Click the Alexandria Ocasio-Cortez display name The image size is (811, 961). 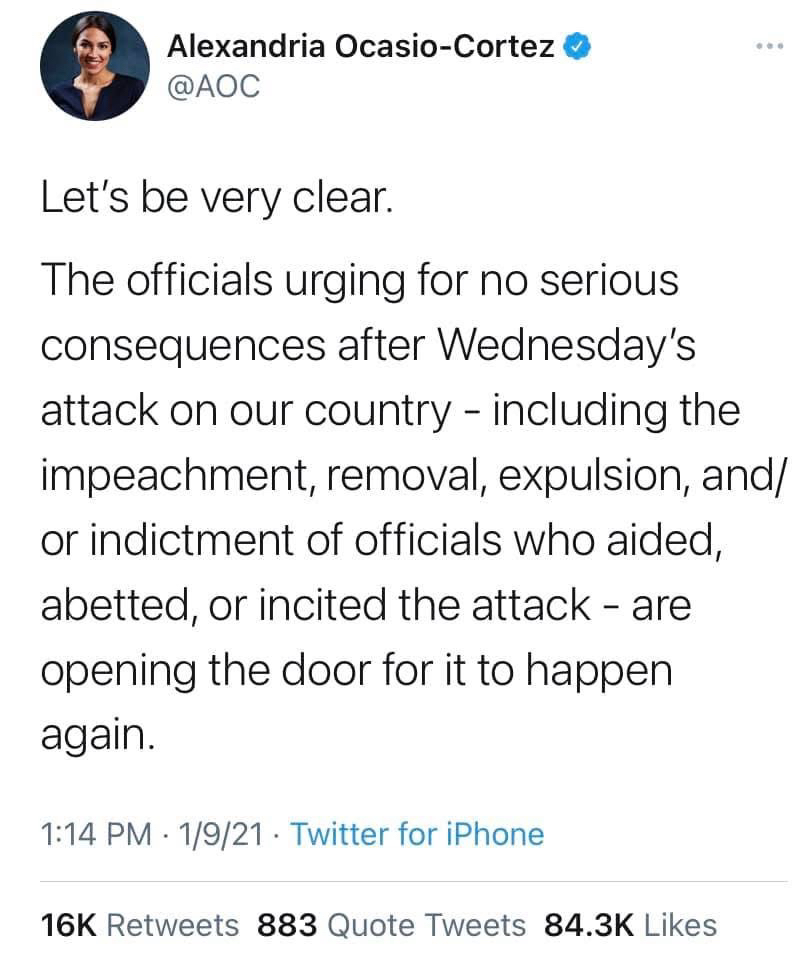[360, 45]
